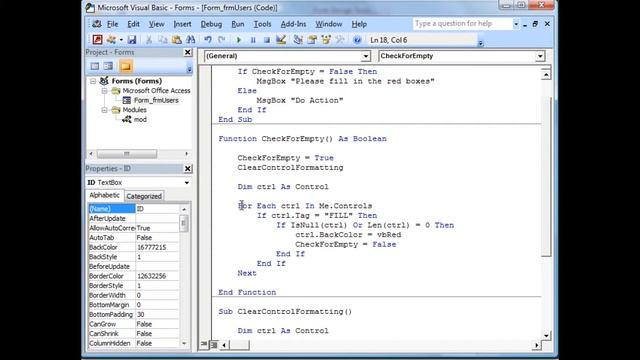The height and width of the screenshot is (360, 640).
Task: Run the code with the green play icon
Action: tap(239, 40)
